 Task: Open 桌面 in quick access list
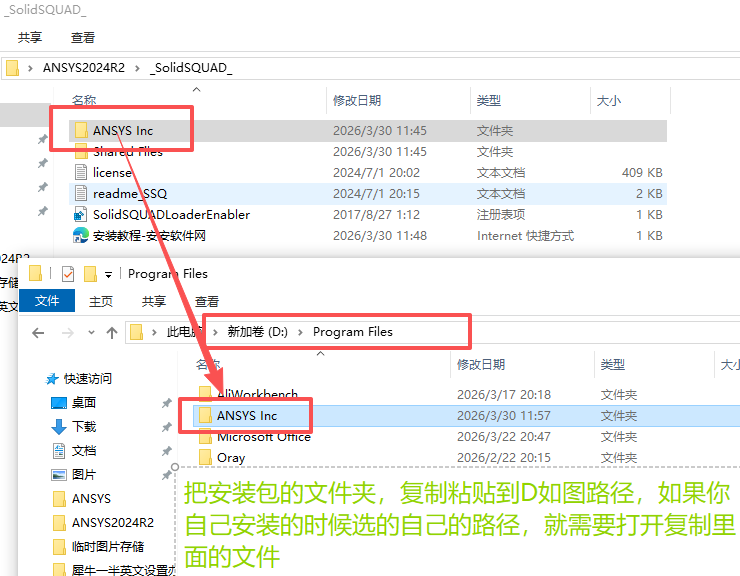coord(84,403)
